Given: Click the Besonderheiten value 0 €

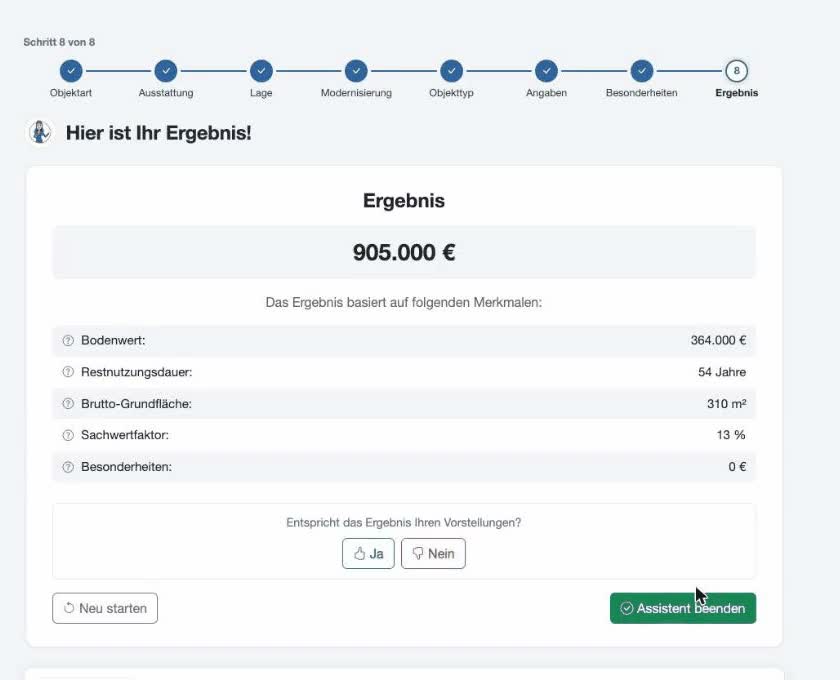Looking at the screenshot, I should tap(737, 467).
